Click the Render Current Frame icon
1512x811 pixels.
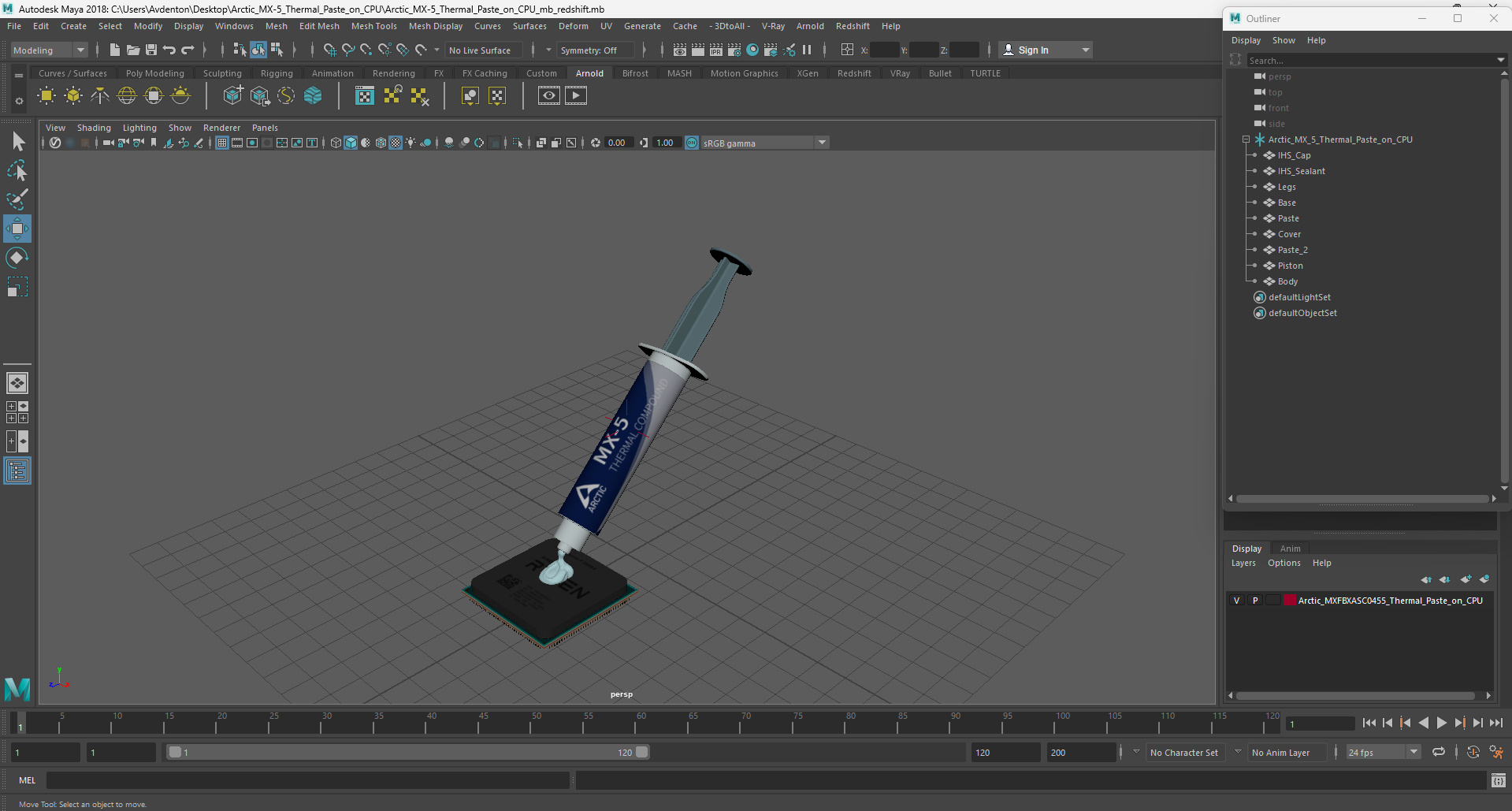point(697,50)
